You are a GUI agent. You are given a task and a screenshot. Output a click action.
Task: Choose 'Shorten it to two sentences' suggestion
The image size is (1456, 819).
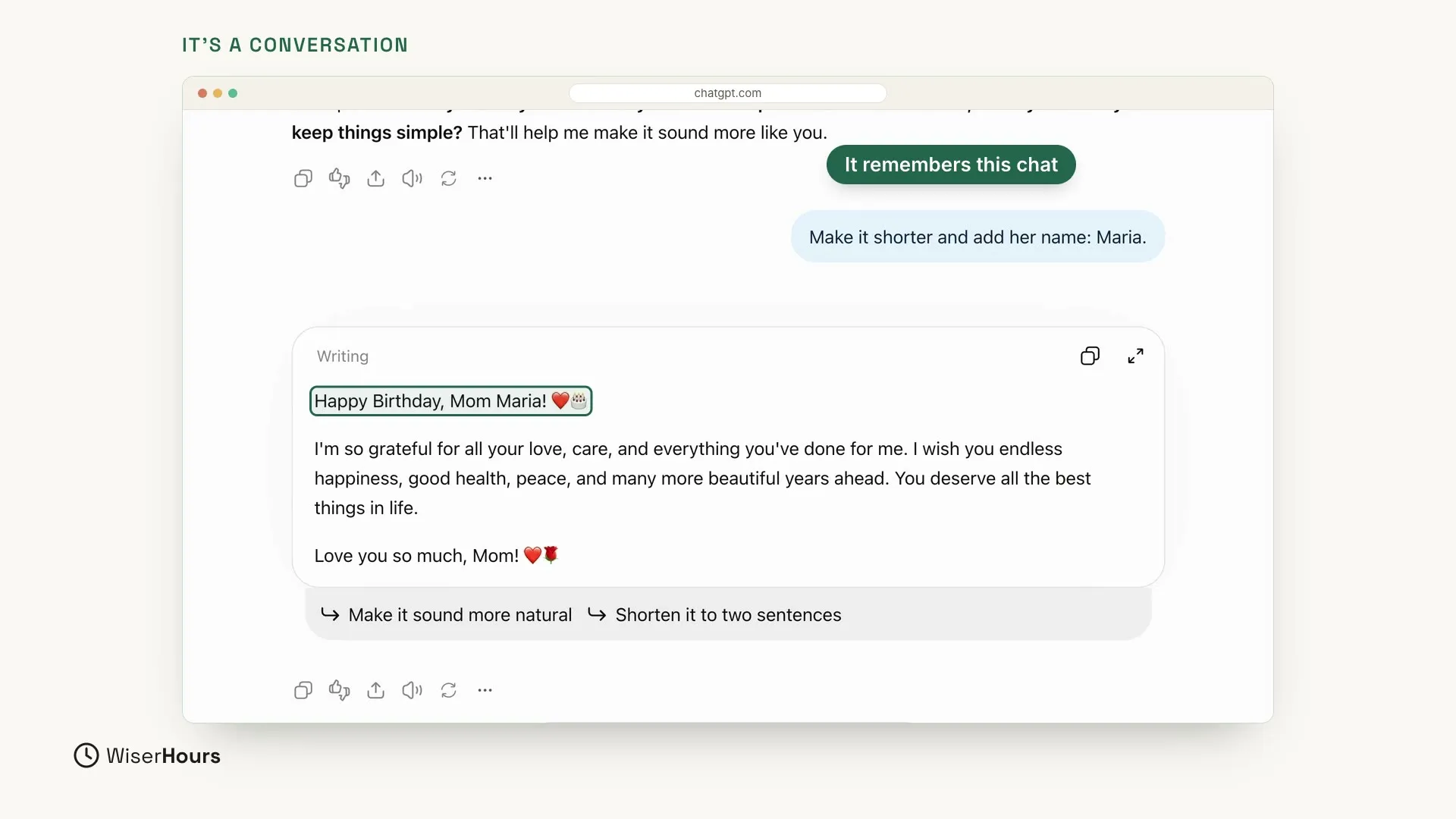[x=714, y=615]
